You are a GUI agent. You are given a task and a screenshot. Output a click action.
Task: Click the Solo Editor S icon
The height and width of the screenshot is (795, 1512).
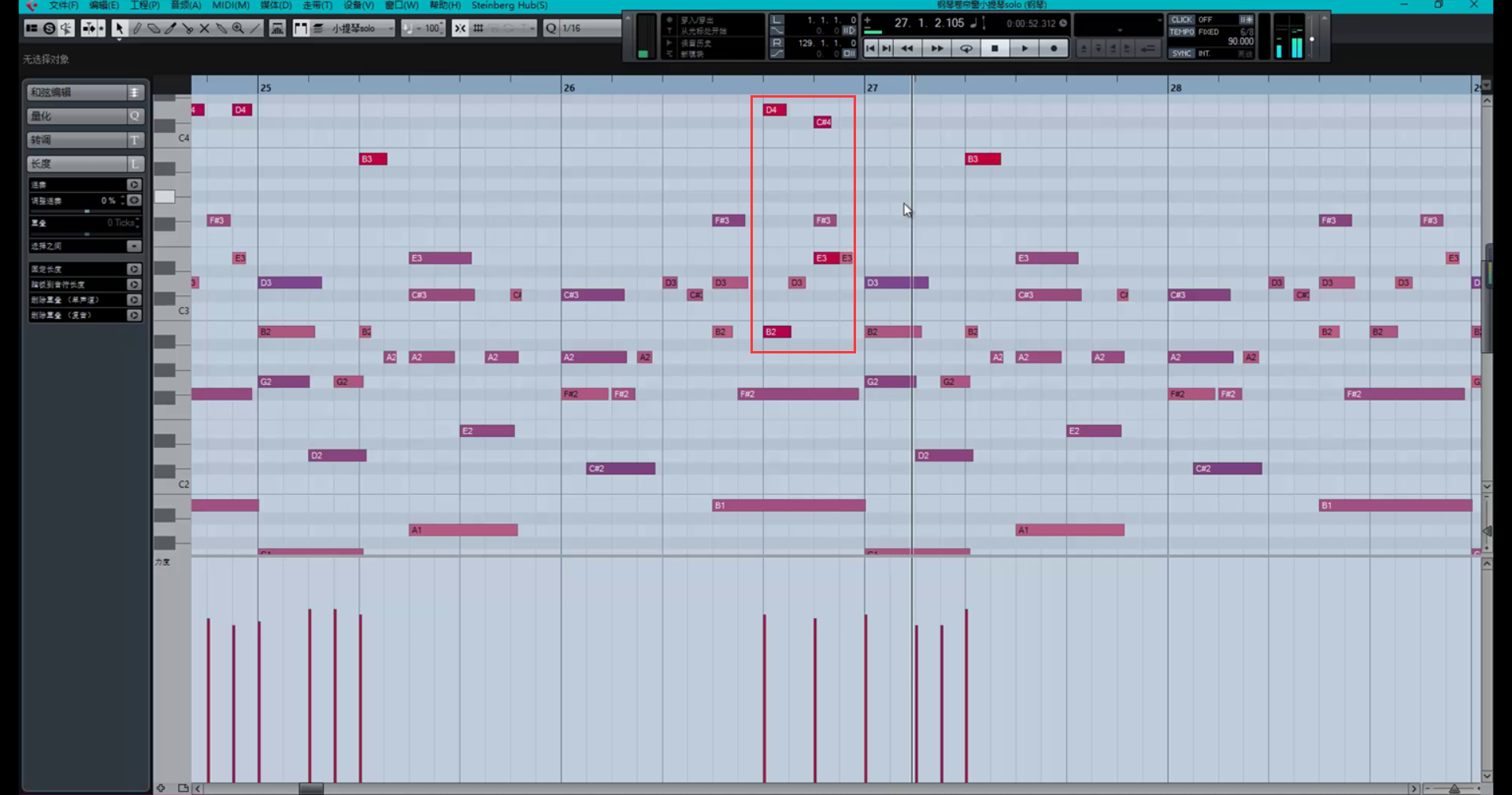[49, 28]
